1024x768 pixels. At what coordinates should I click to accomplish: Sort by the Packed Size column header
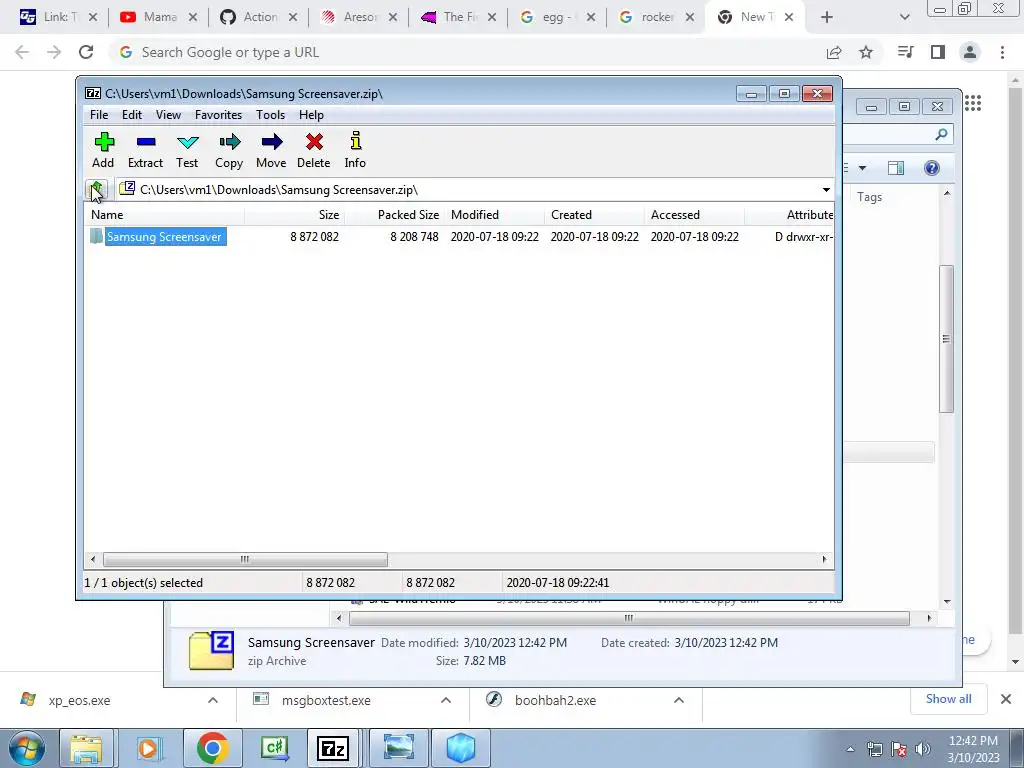[394, 215]
